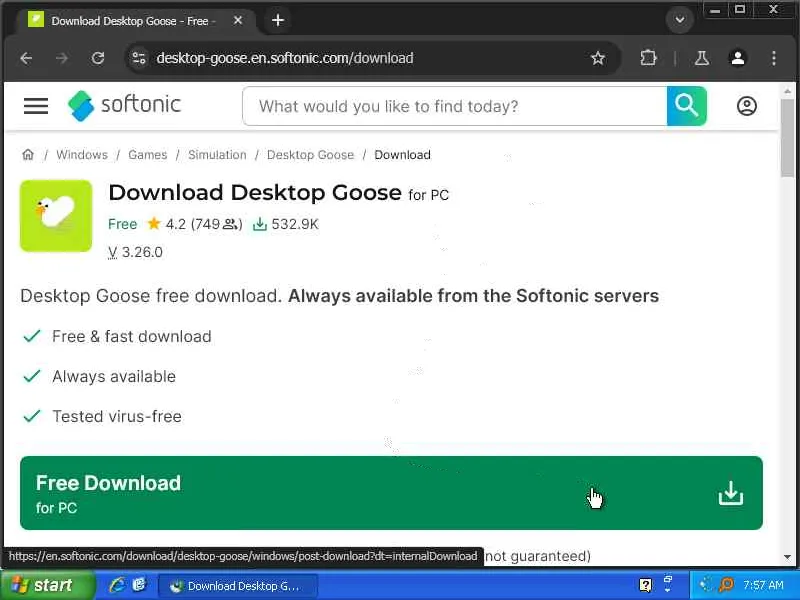The image size is (800, 600).
Task: Open Softonic hamburger menu
Action: tap(36, 106)
